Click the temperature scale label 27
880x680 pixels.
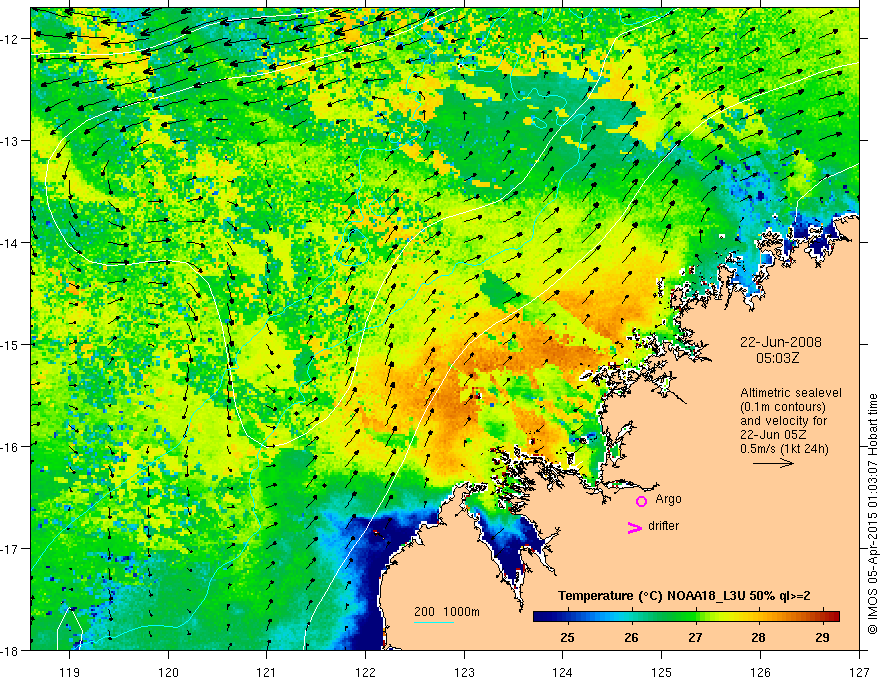click(695, 637)
